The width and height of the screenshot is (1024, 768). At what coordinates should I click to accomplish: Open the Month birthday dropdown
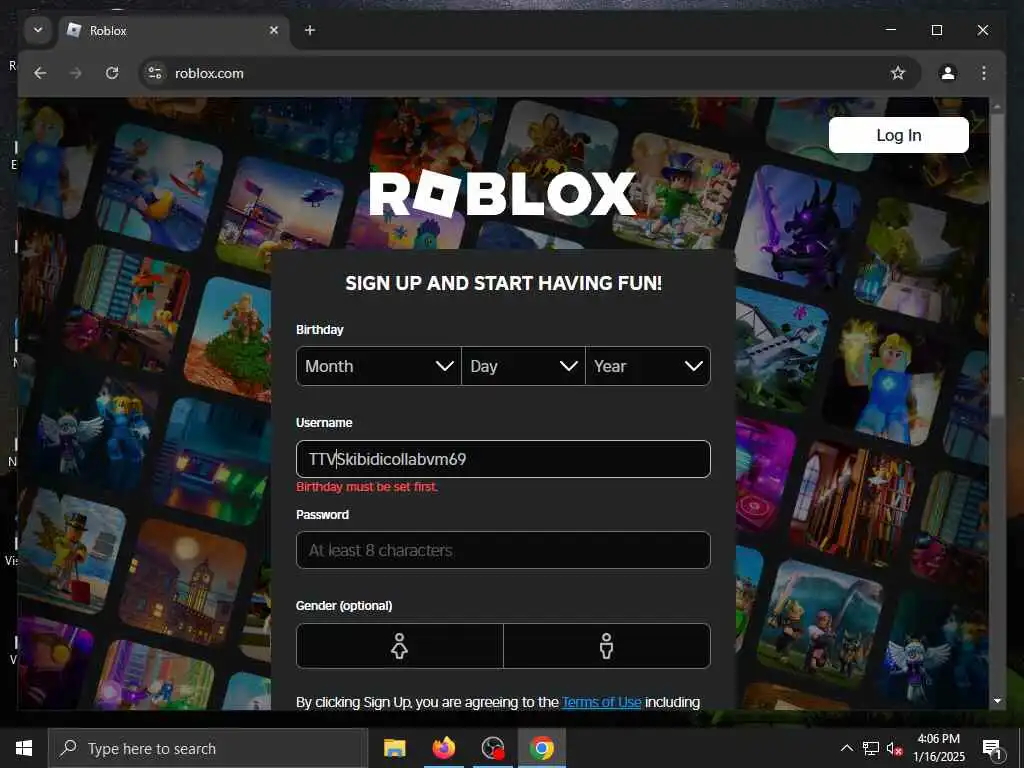pos(379,366)
